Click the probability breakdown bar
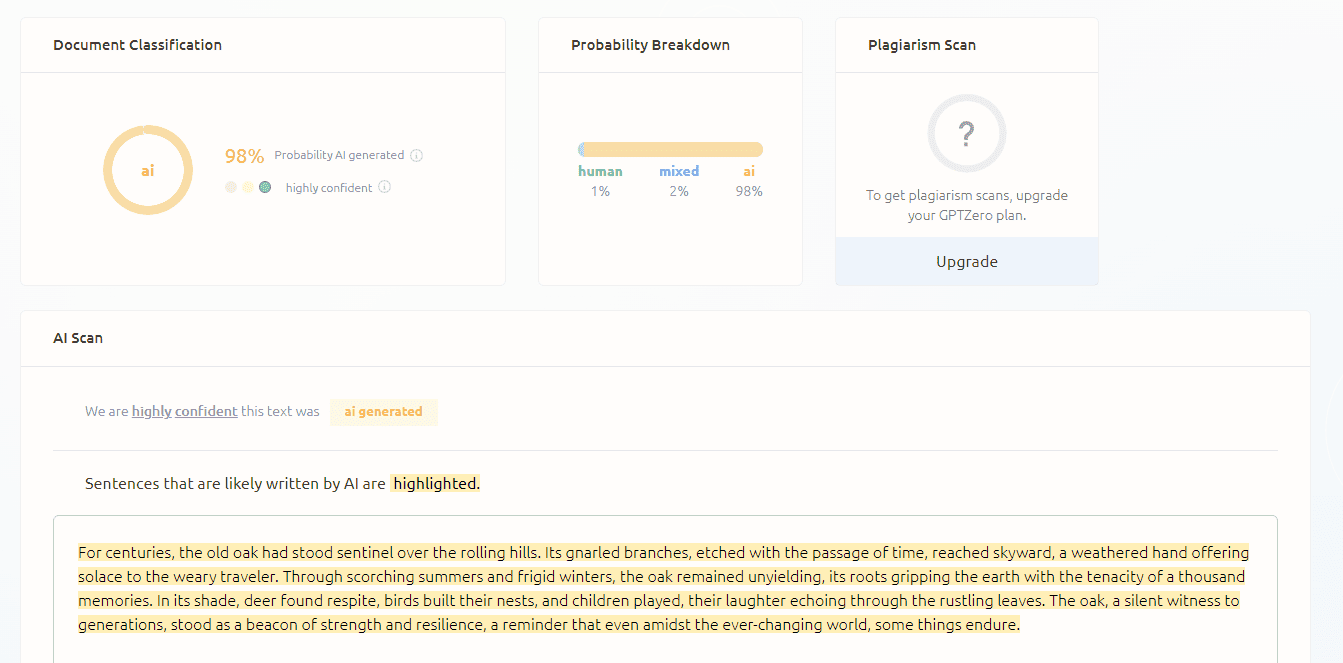This screenshot has height=663, width=1343. click(670, 150)
